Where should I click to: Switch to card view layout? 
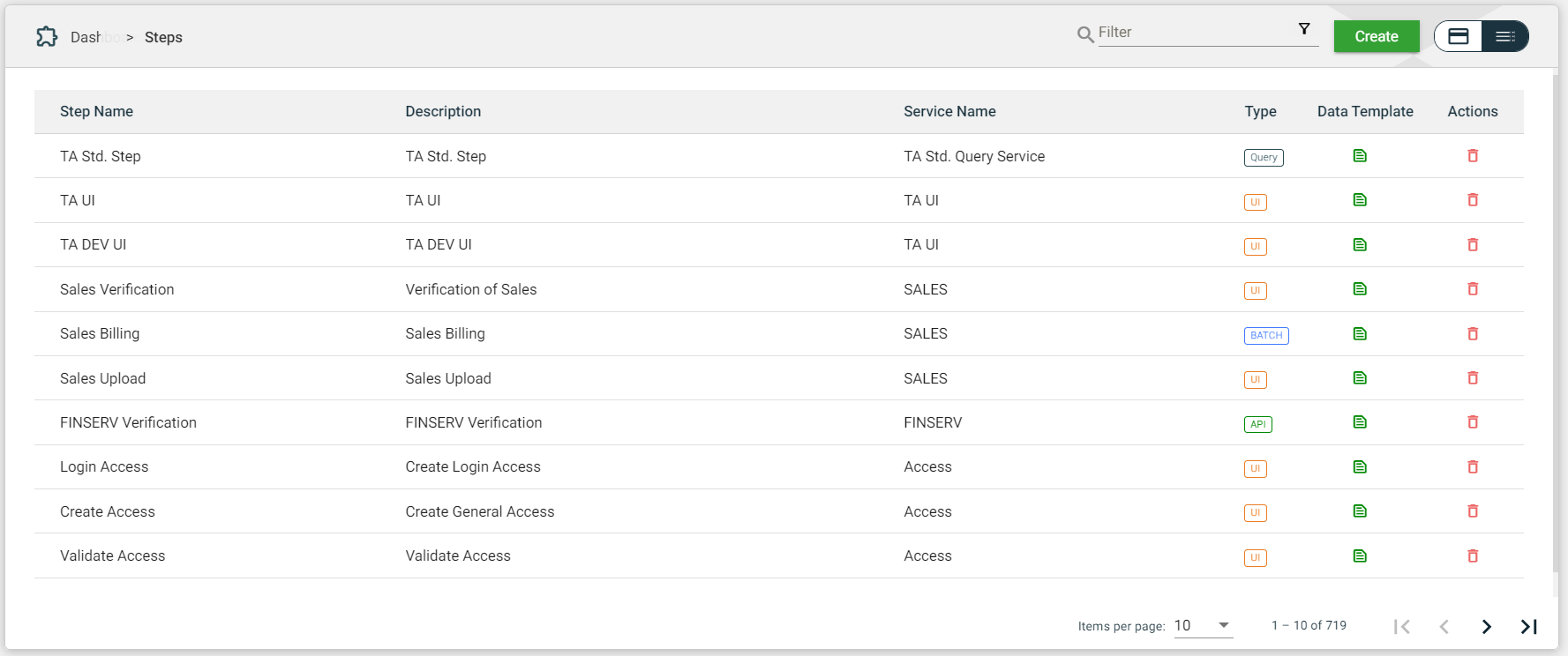[1459, 36]
